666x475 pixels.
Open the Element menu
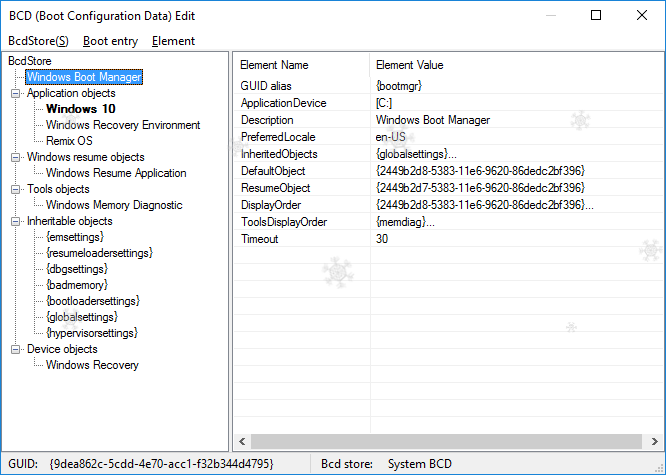click(x=173, y=41)
